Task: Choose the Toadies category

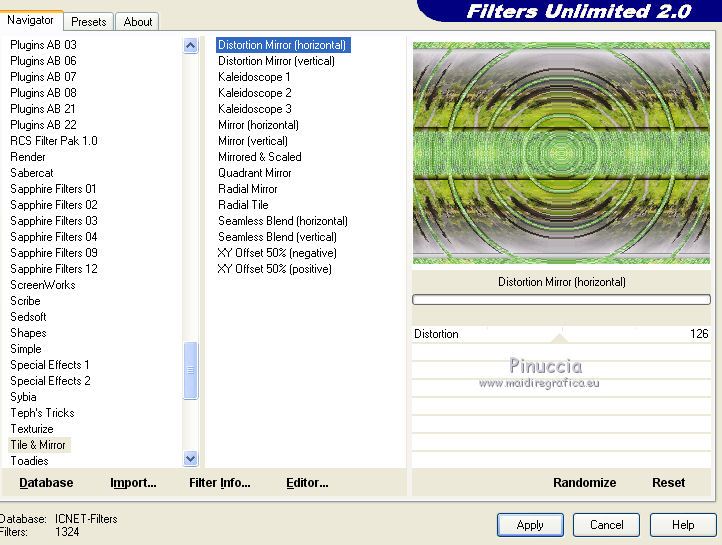Action: click(29, 461)
